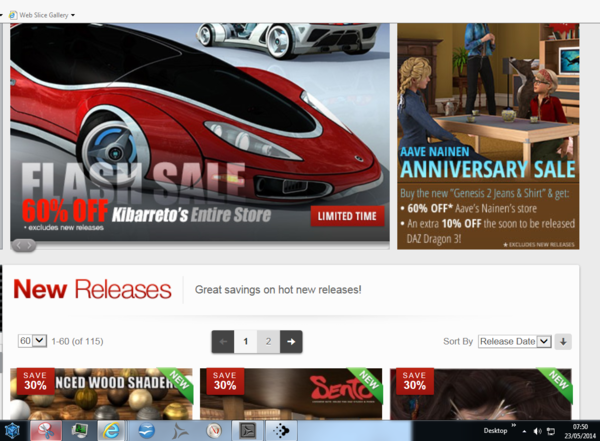
Task: Open Internet Explorer from the taskbar
Action: [x=111, y=431]
